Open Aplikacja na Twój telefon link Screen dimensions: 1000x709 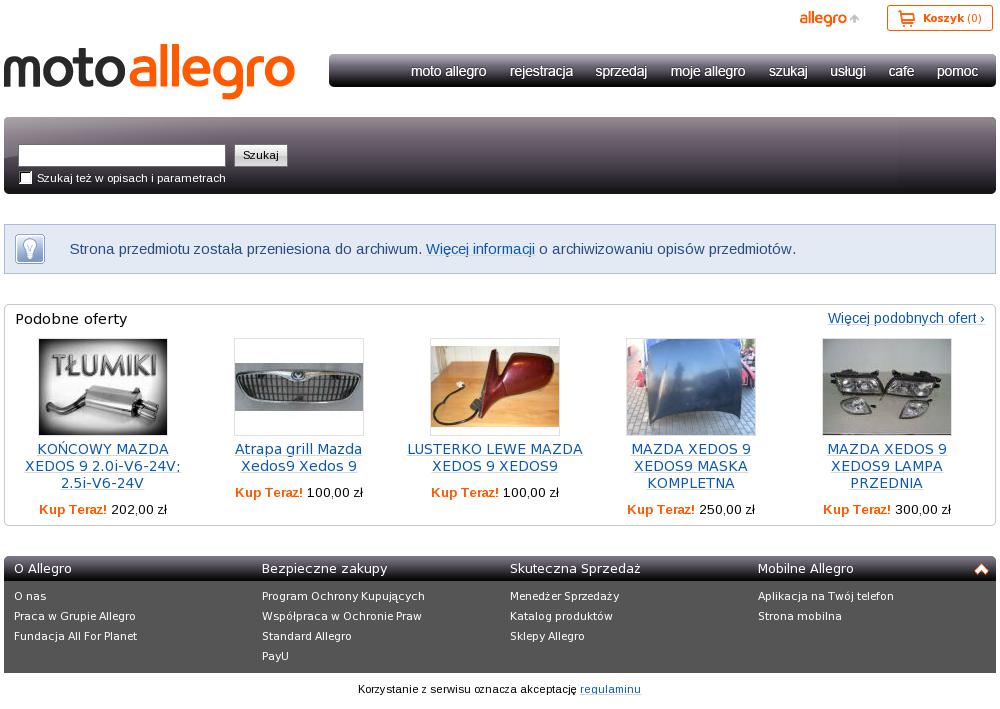825,596
